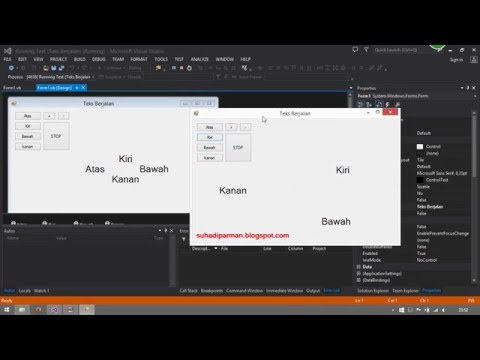Show Properties via the Properties panel page icon
The height and width of the screenshot is (360, 480).
click(379, 104)
